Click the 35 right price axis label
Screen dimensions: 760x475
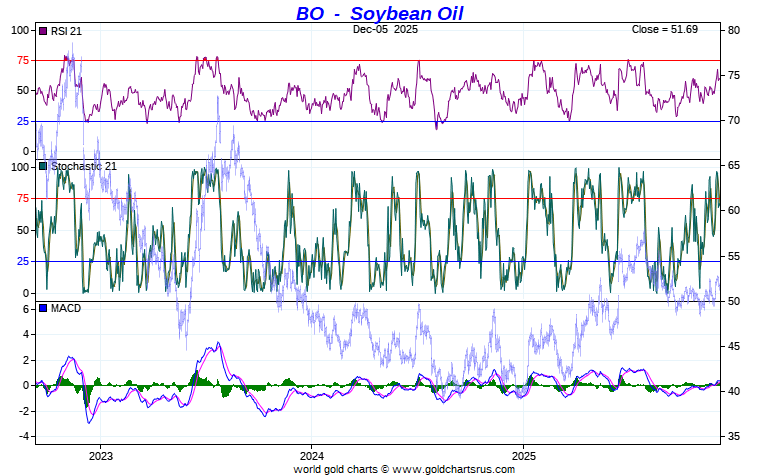point(734,436)
